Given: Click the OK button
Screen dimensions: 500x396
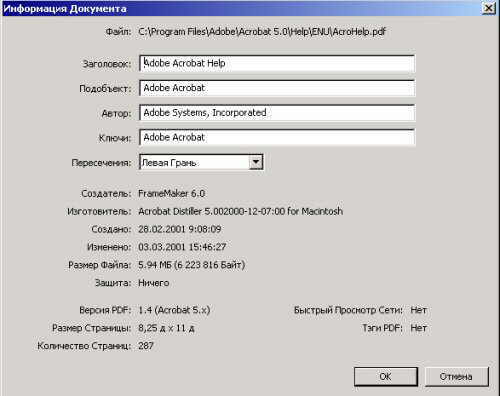Looking at the screenshot, I should [386, 377].
